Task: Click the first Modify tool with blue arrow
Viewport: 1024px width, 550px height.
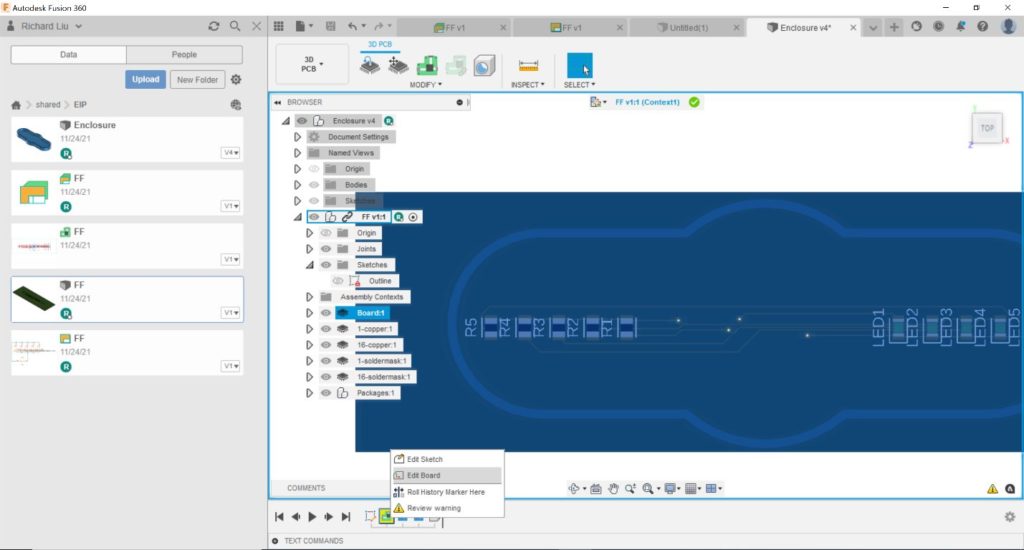Action: click(370, 65)
